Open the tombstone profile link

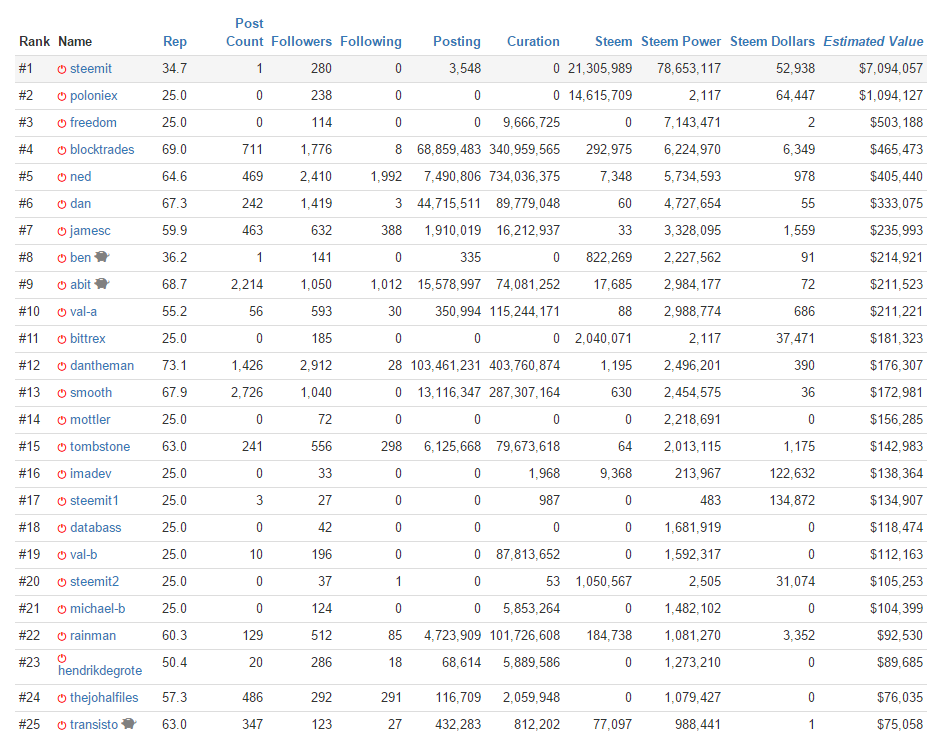click(100, 447)
